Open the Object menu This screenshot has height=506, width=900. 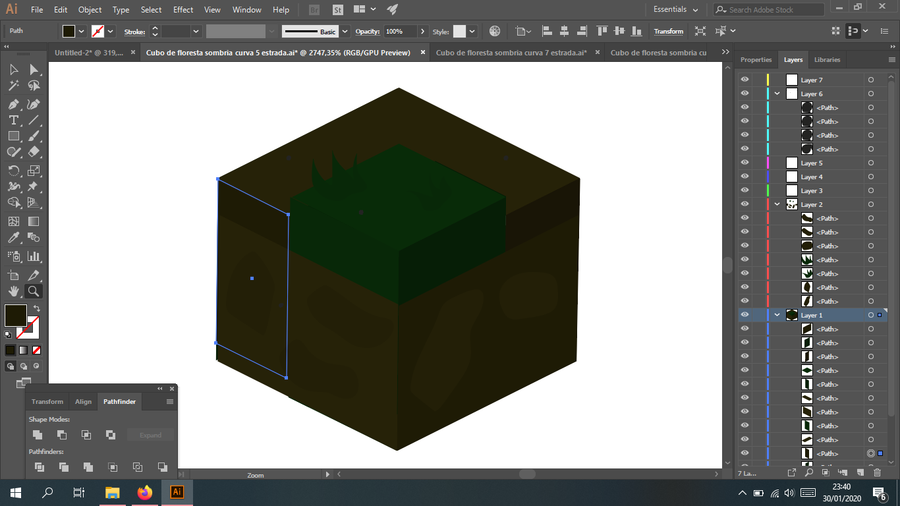tap(90, 10)
